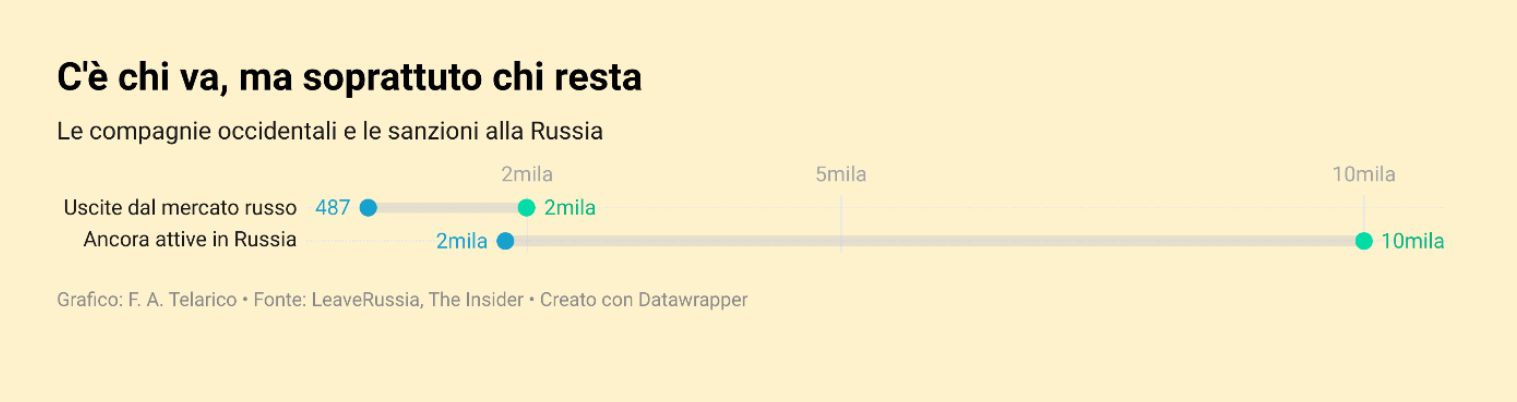Click the blue dot for Uscite dal mercato russo
The image size is (1517, 402).
point(368,208)
